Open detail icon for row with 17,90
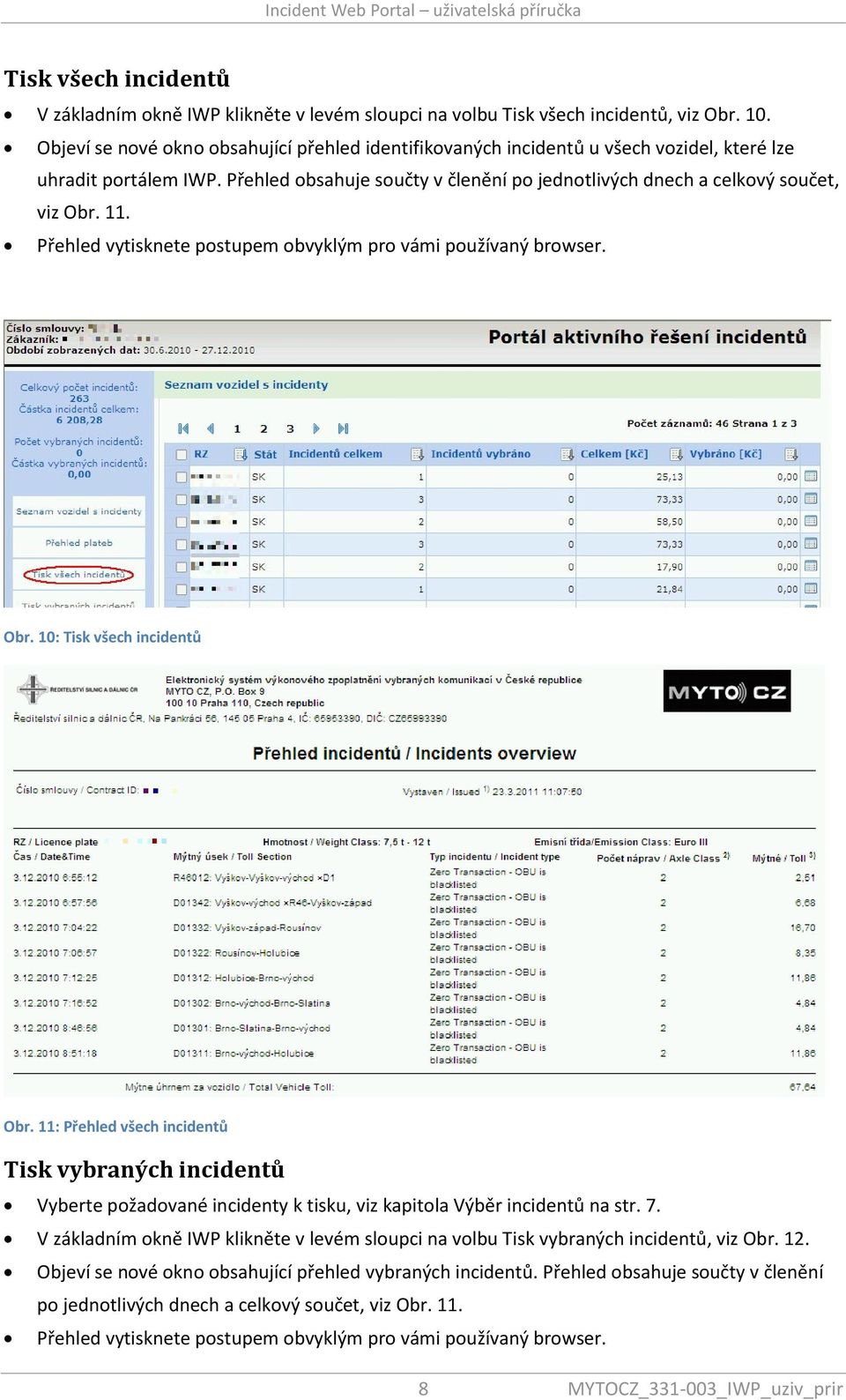 pyautogui.click(x=811, y=566)
